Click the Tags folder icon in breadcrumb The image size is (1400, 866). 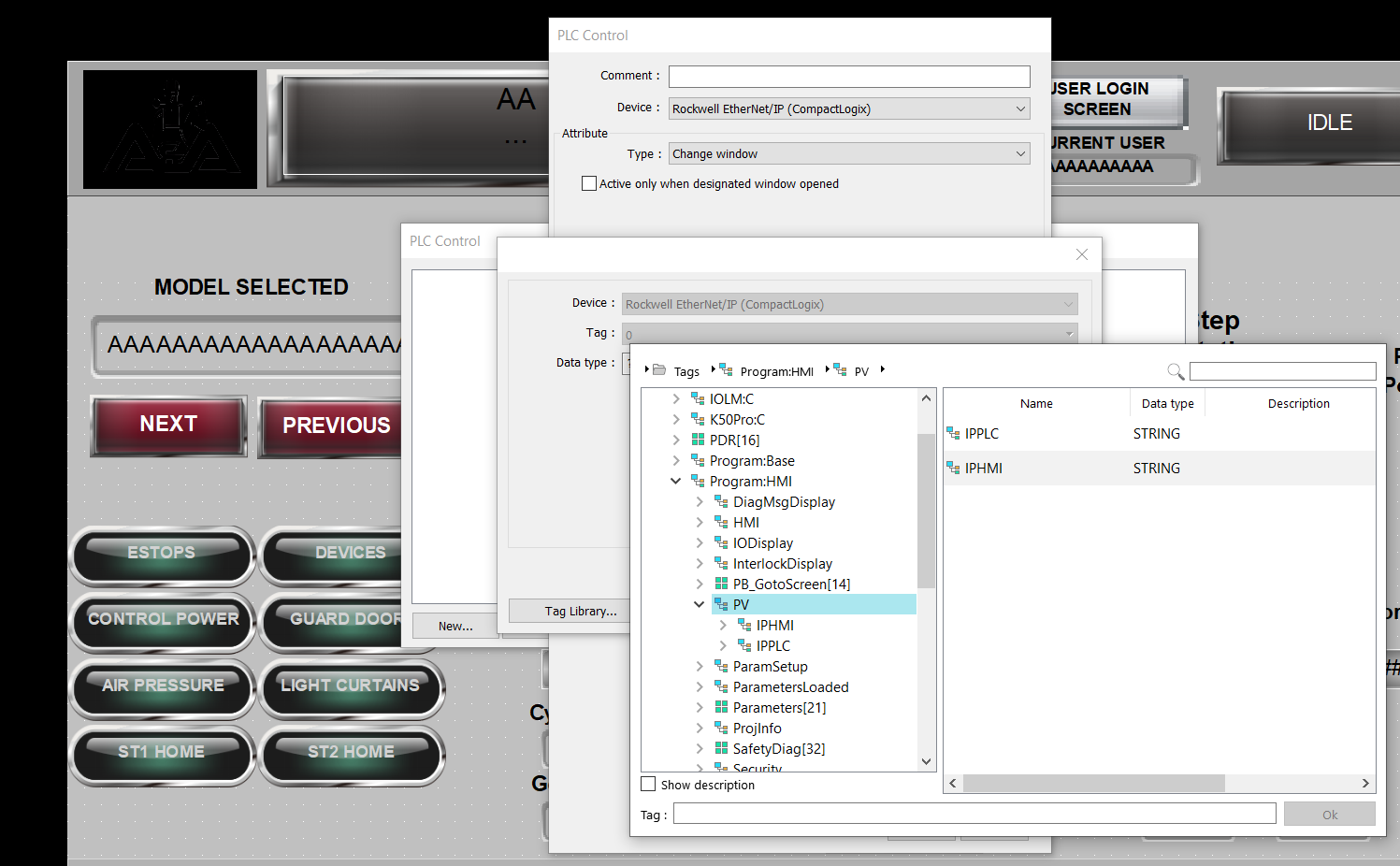point(659,370)
